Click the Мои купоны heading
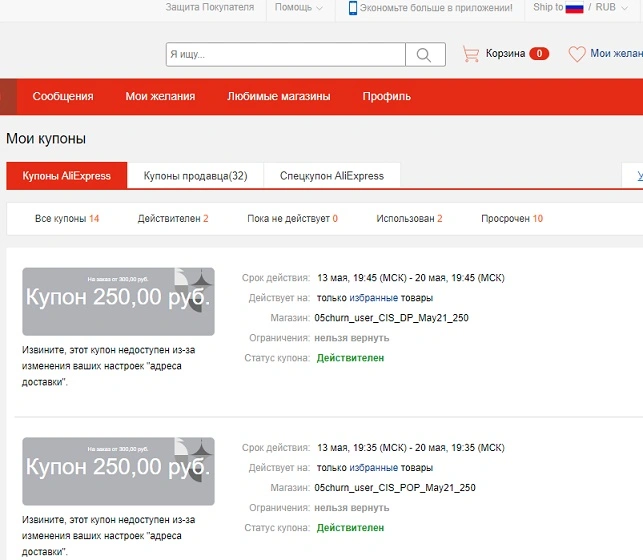The width and height of the screenshot is (643, 560). pos(46,139)
